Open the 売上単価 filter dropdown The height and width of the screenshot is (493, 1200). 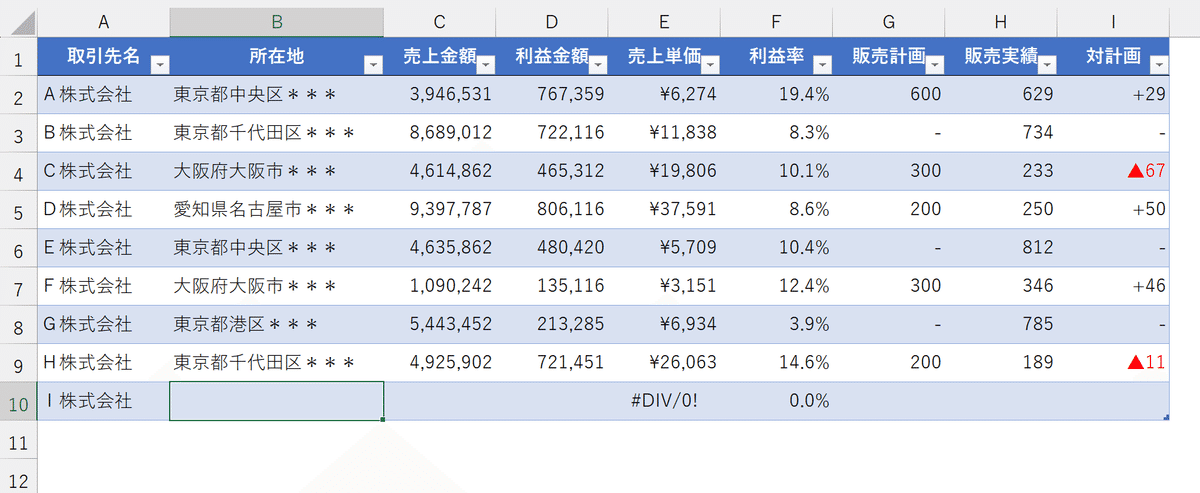coord(710,65)
